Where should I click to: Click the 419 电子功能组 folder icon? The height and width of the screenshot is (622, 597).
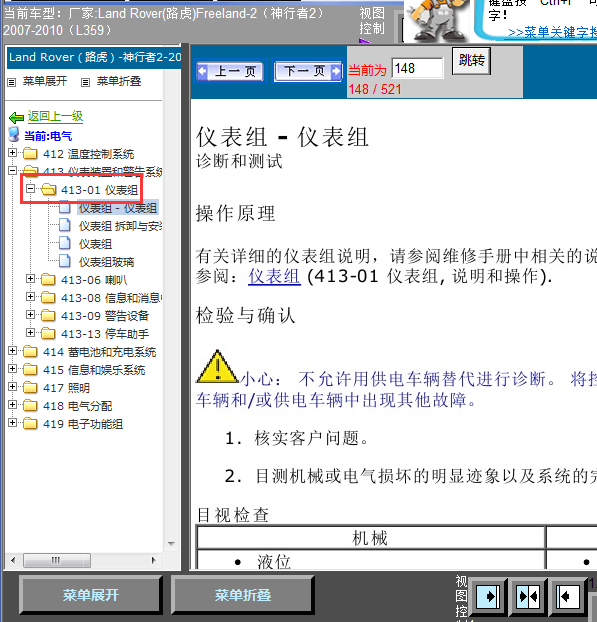click(30, 424)
